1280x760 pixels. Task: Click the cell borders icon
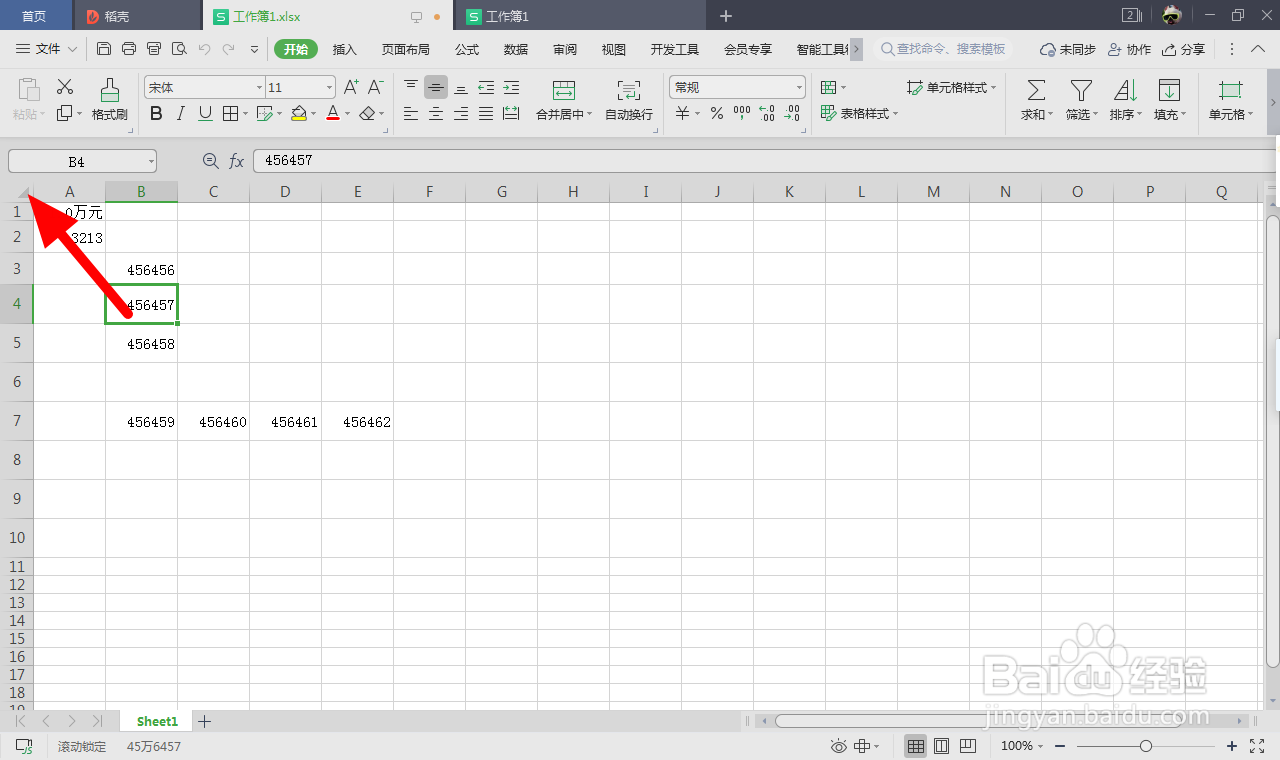coord(230,114)
